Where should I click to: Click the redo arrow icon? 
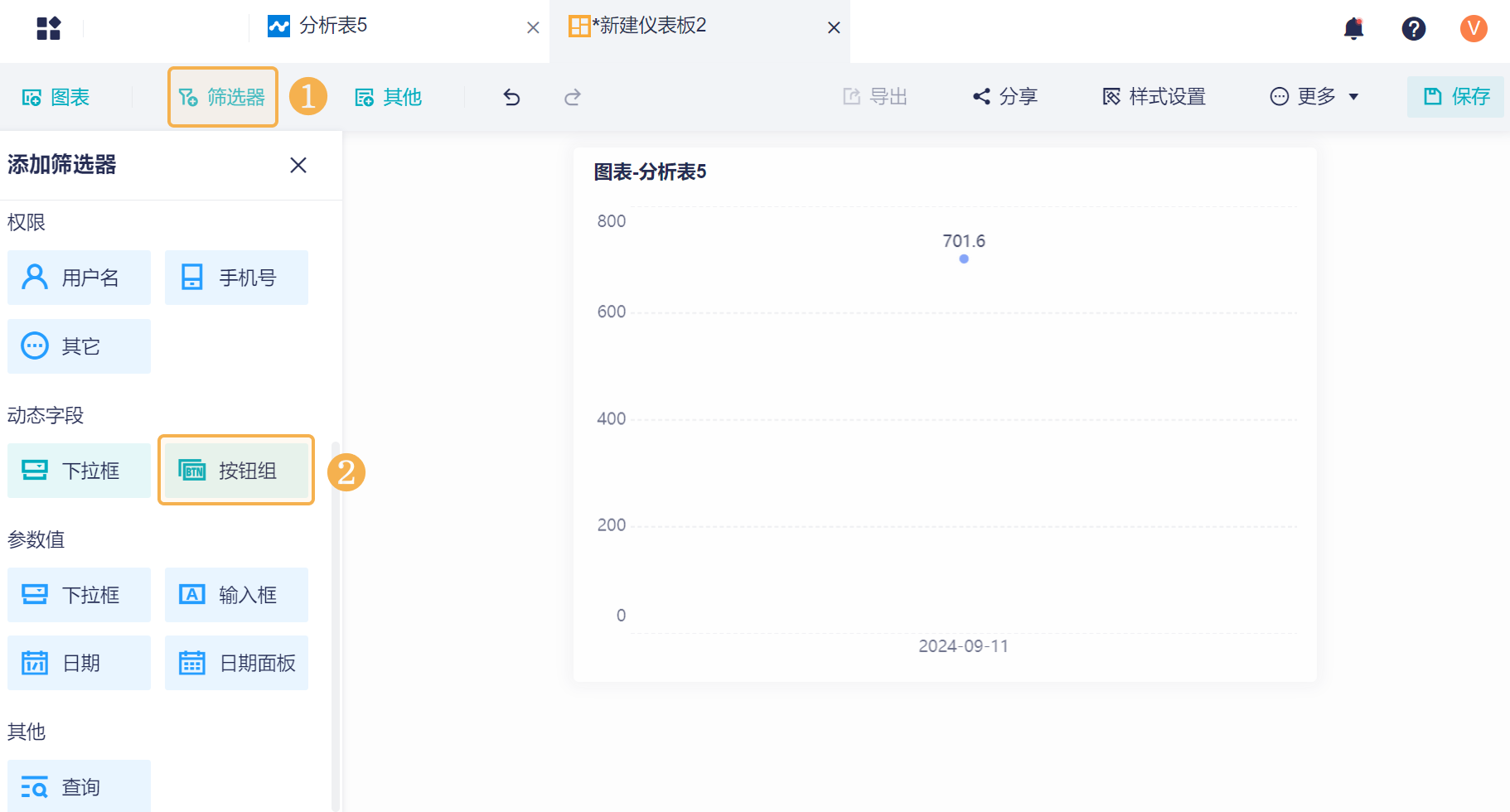pyautogui.click(x=572, y=98)
